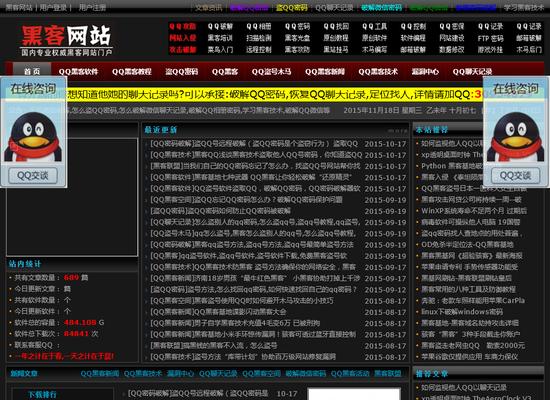Screen dimensions: 550x400
Task: Click the 站内统计 section heading
Action: point(25,264)
